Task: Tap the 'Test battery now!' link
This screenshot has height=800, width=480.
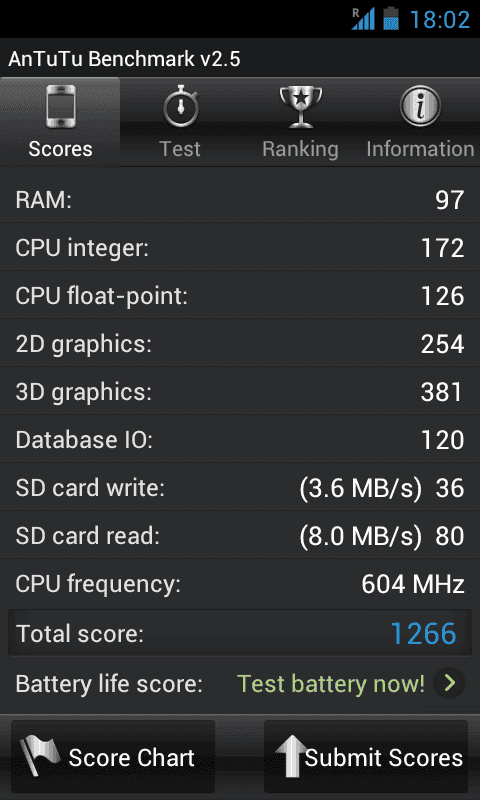Action: pyautogui.click(x=331, y=684)
